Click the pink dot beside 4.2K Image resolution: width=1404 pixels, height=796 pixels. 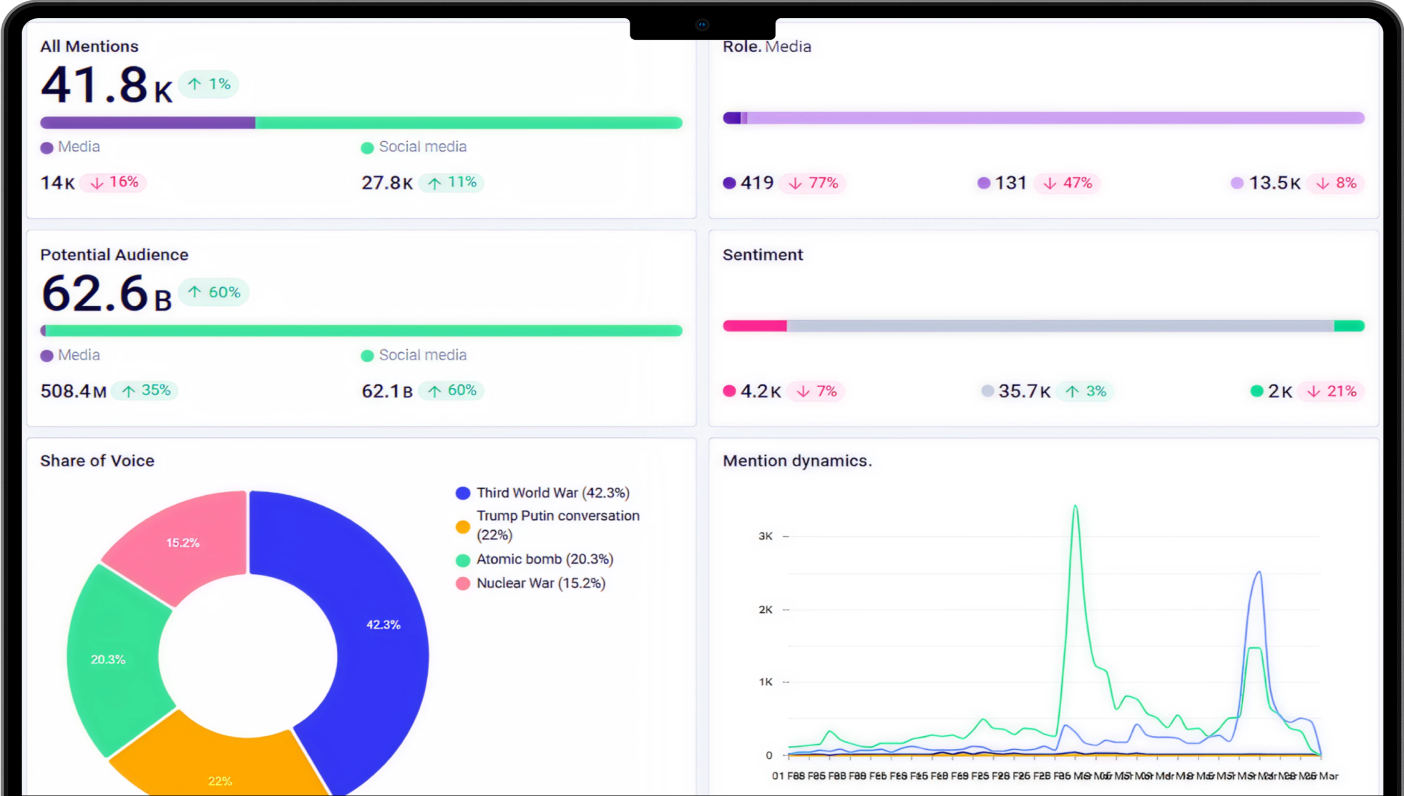coord(729,391)
